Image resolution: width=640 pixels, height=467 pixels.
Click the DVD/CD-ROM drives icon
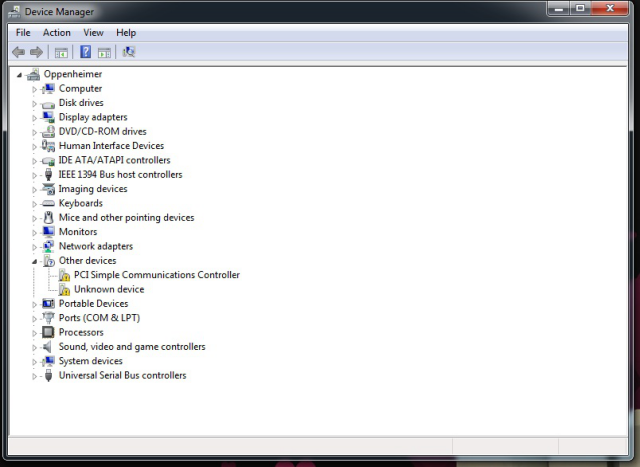pyautogui.click(x=48, y=131)
